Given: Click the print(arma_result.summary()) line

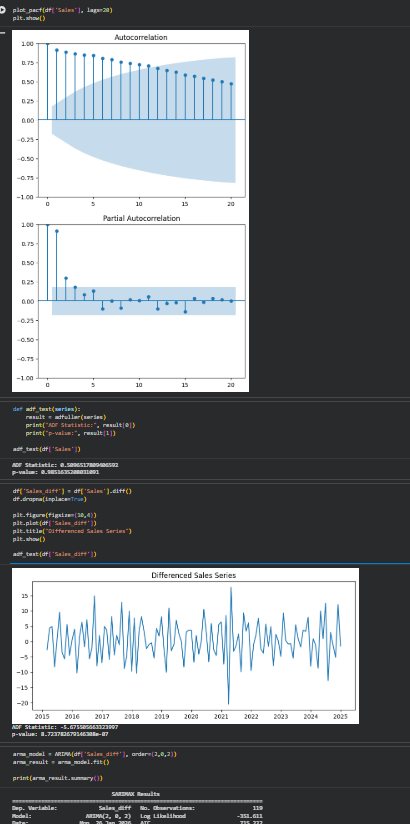Looking at the screenshot, I should click(x=58, y=777).
